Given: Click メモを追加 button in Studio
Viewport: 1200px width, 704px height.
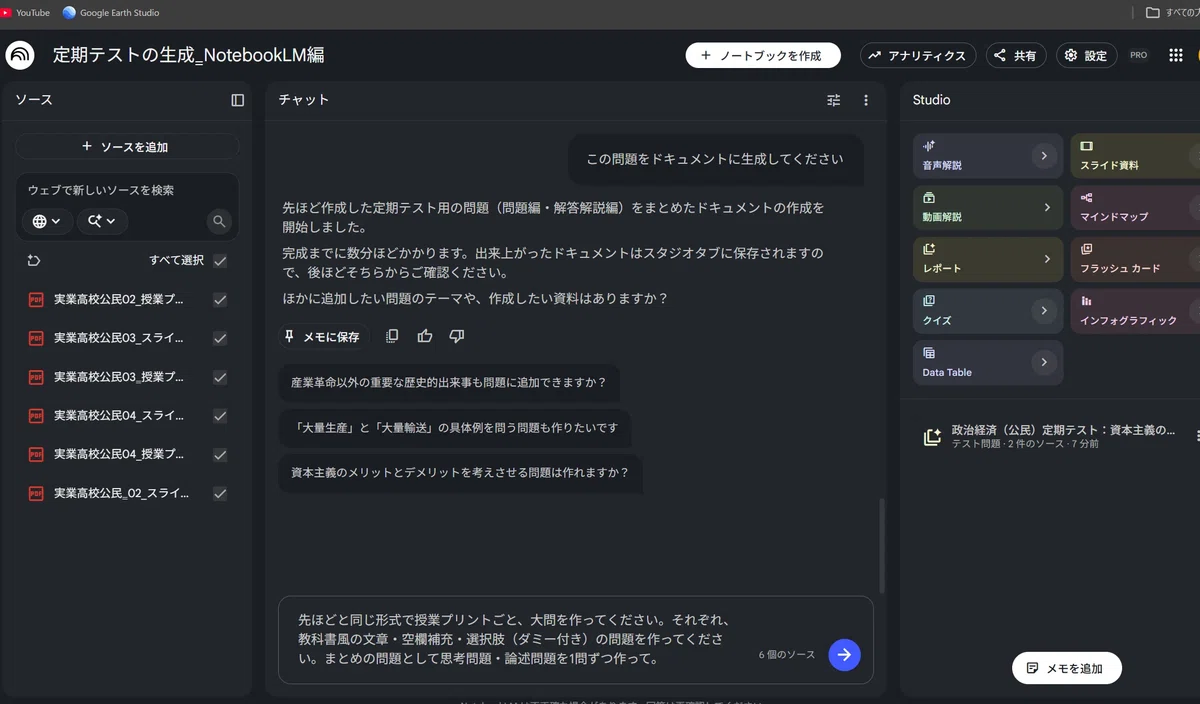Looking at the screenshot, I should pos(1066,668).
